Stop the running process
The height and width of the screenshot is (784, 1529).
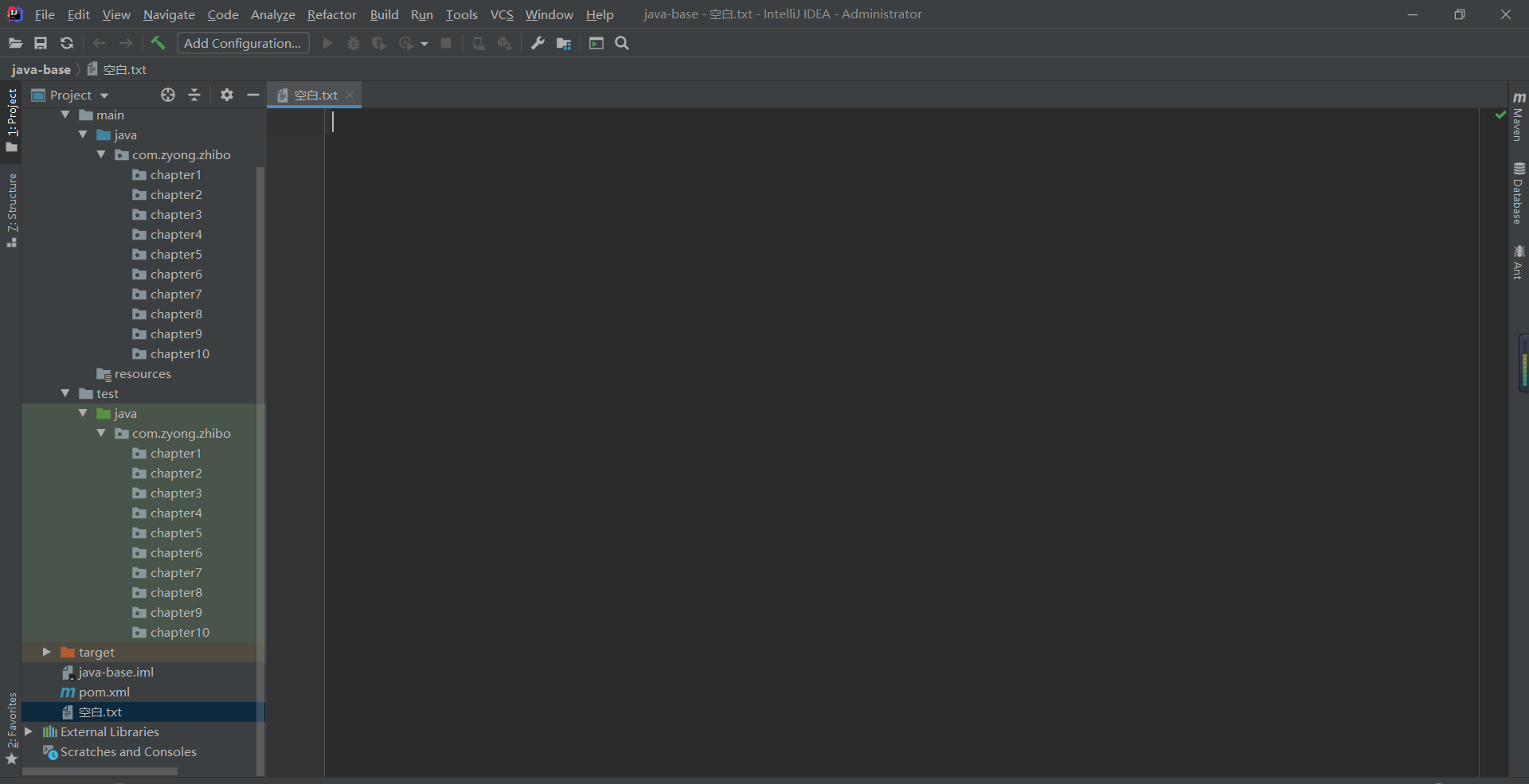[x=446, y=43]
